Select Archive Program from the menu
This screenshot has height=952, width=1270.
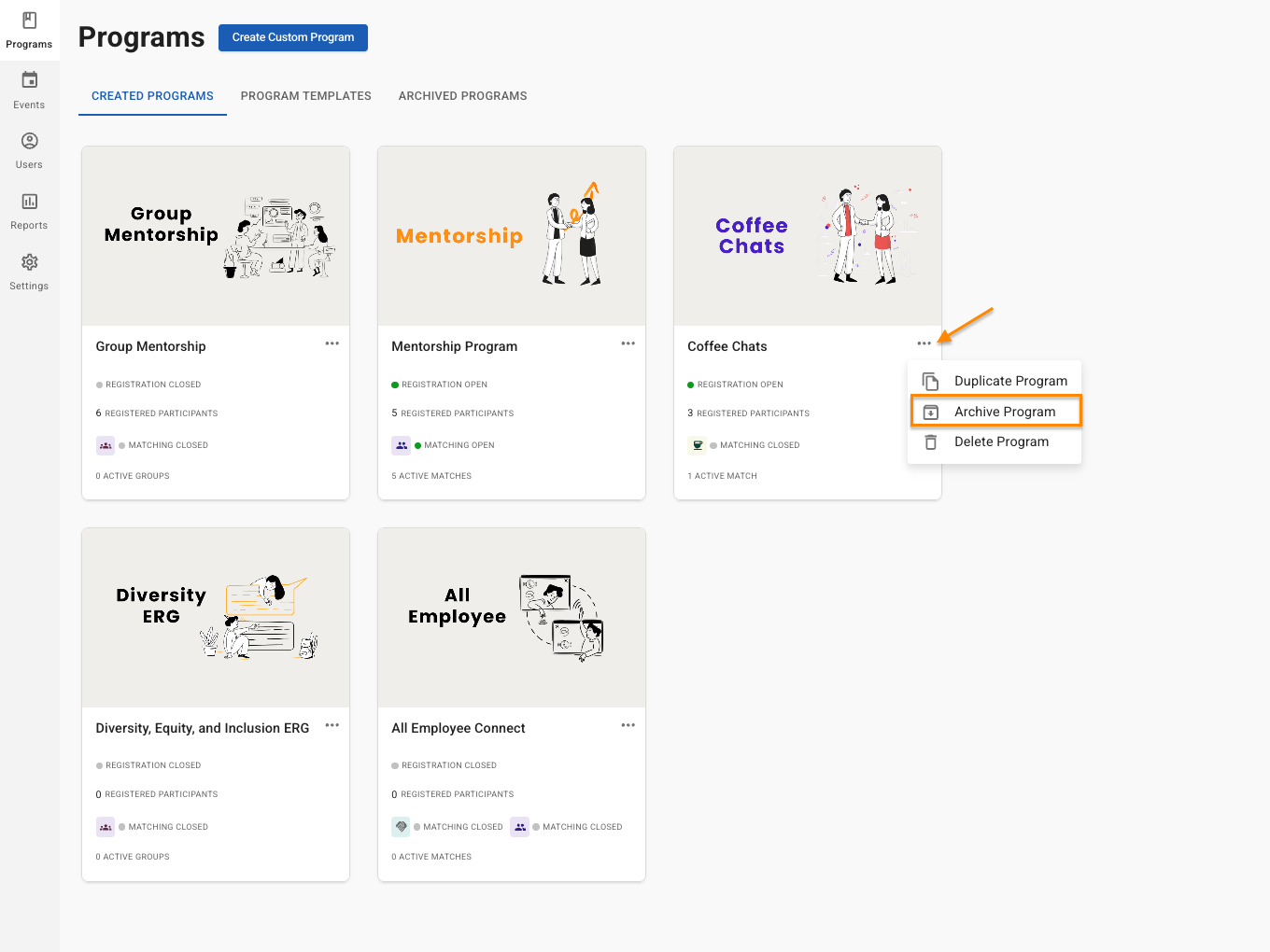1004,412
